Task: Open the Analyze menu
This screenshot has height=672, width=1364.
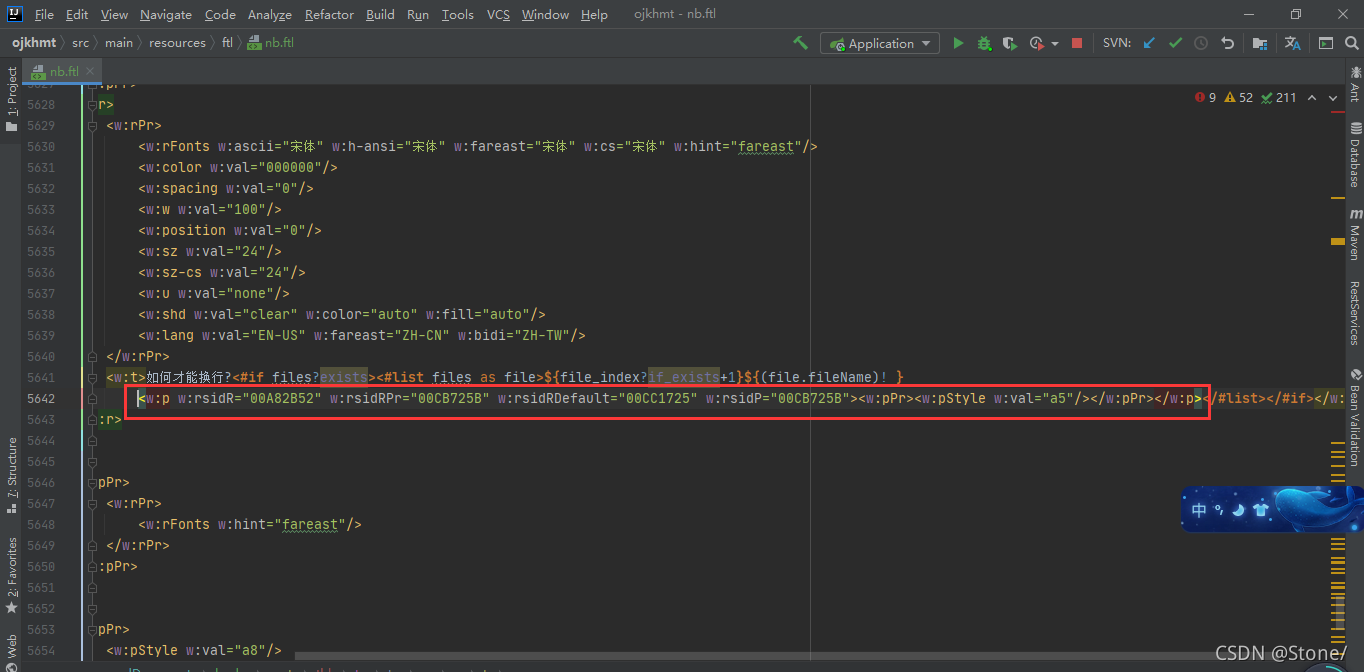Action: 270,14
